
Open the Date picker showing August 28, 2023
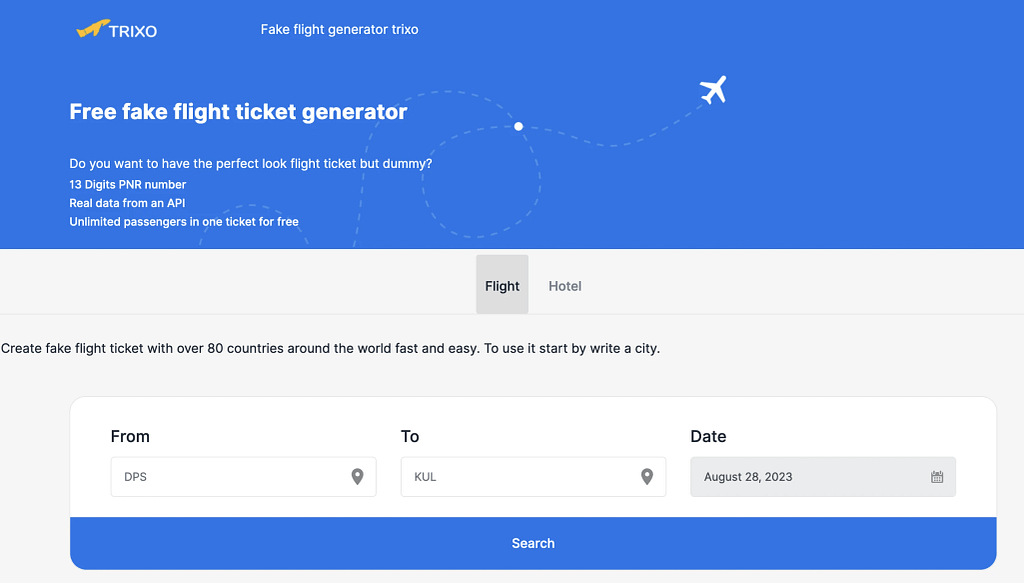tap(800, 477)
